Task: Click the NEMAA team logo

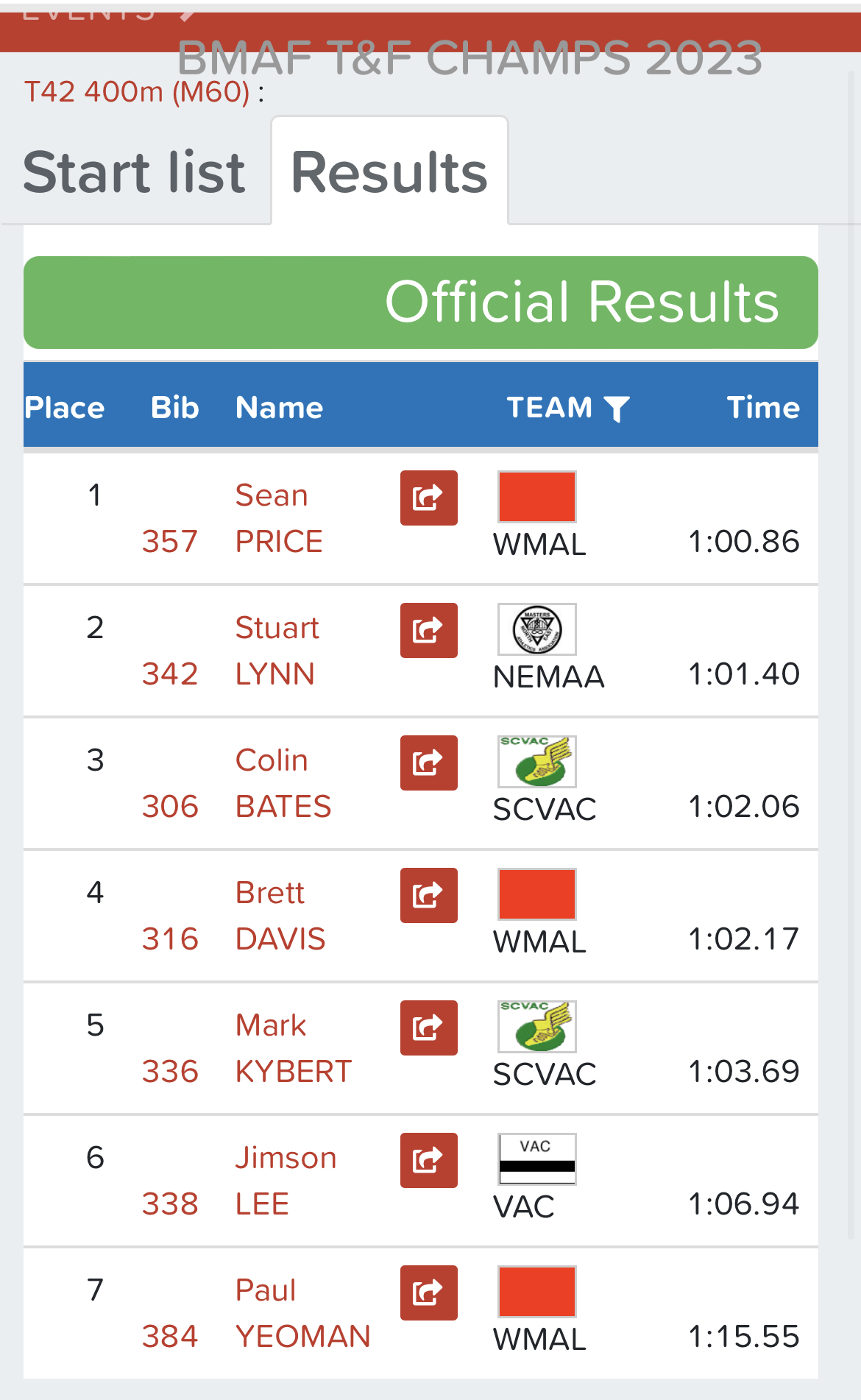Action: pyautogui.click(x=536, y=629)
